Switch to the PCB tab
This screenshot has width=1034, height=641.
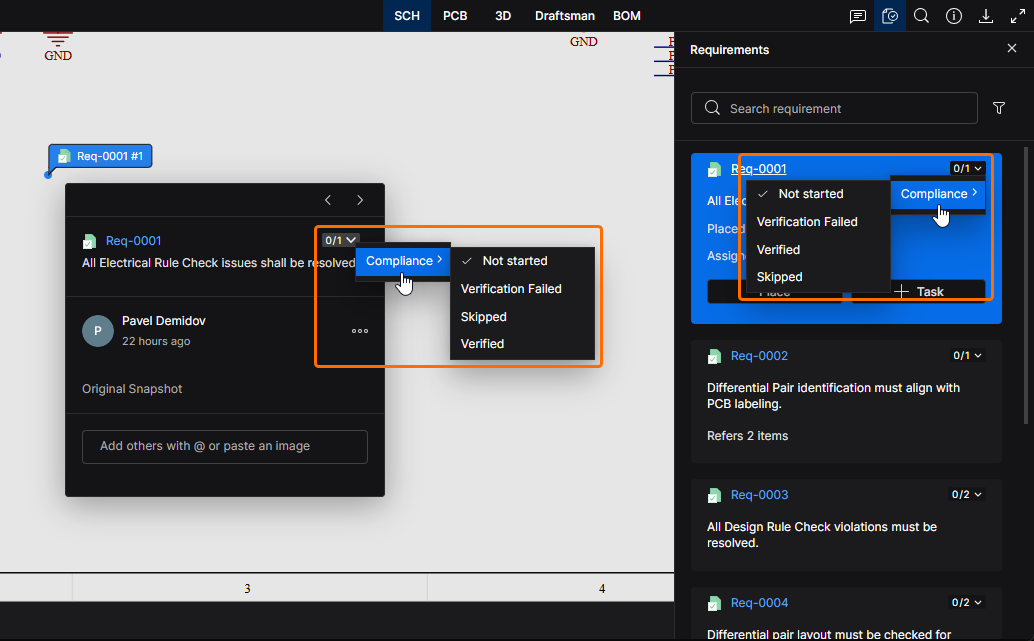click(x=455, y=16)
